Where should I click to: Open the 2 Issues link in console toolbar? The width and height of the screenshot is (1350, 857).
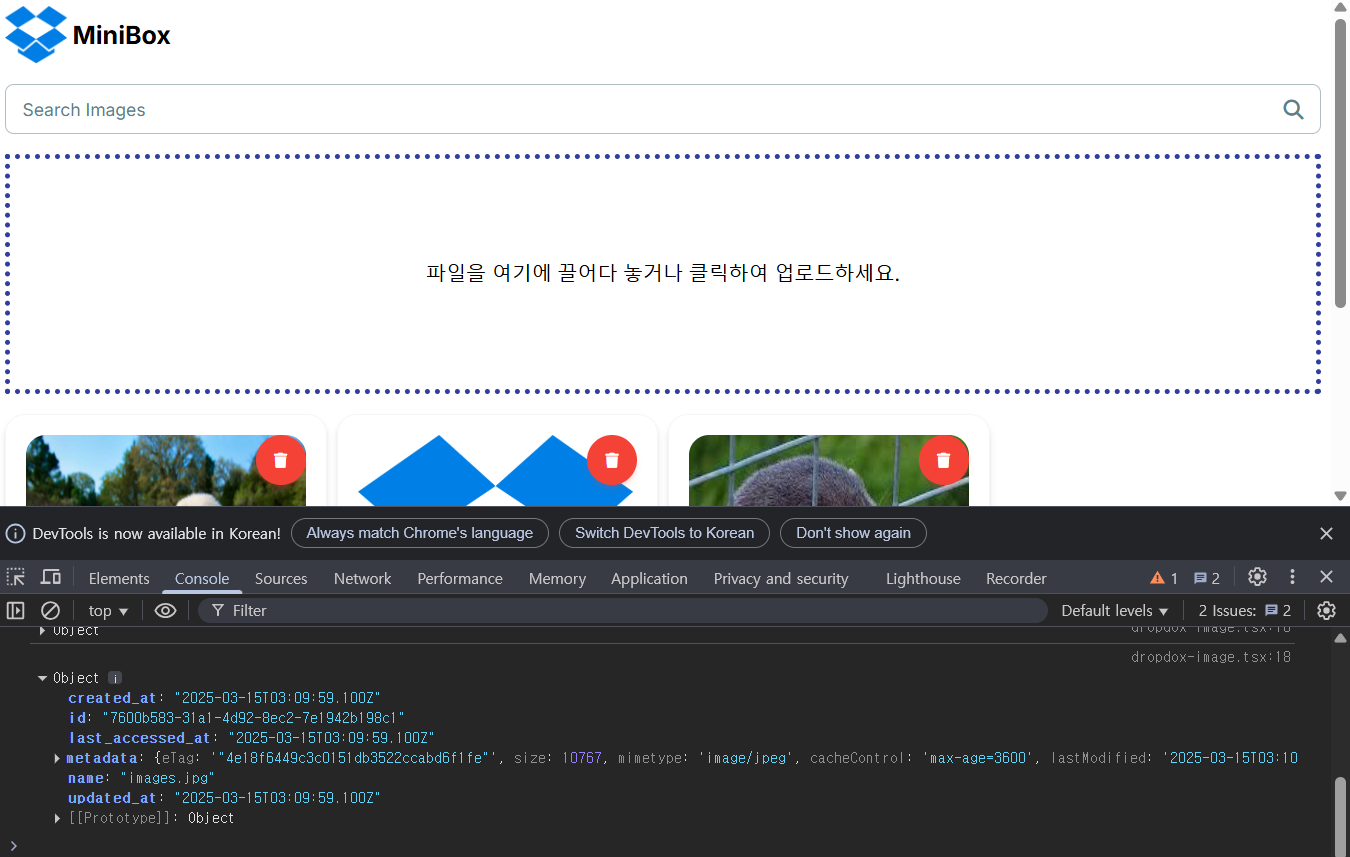pyautogui.click(x=1245, y=610)
